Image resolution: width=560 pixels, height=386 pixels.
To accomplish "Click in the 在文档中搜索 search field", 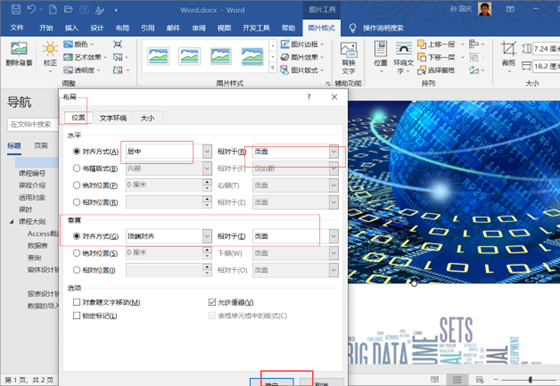I will (x=32, y=124).
